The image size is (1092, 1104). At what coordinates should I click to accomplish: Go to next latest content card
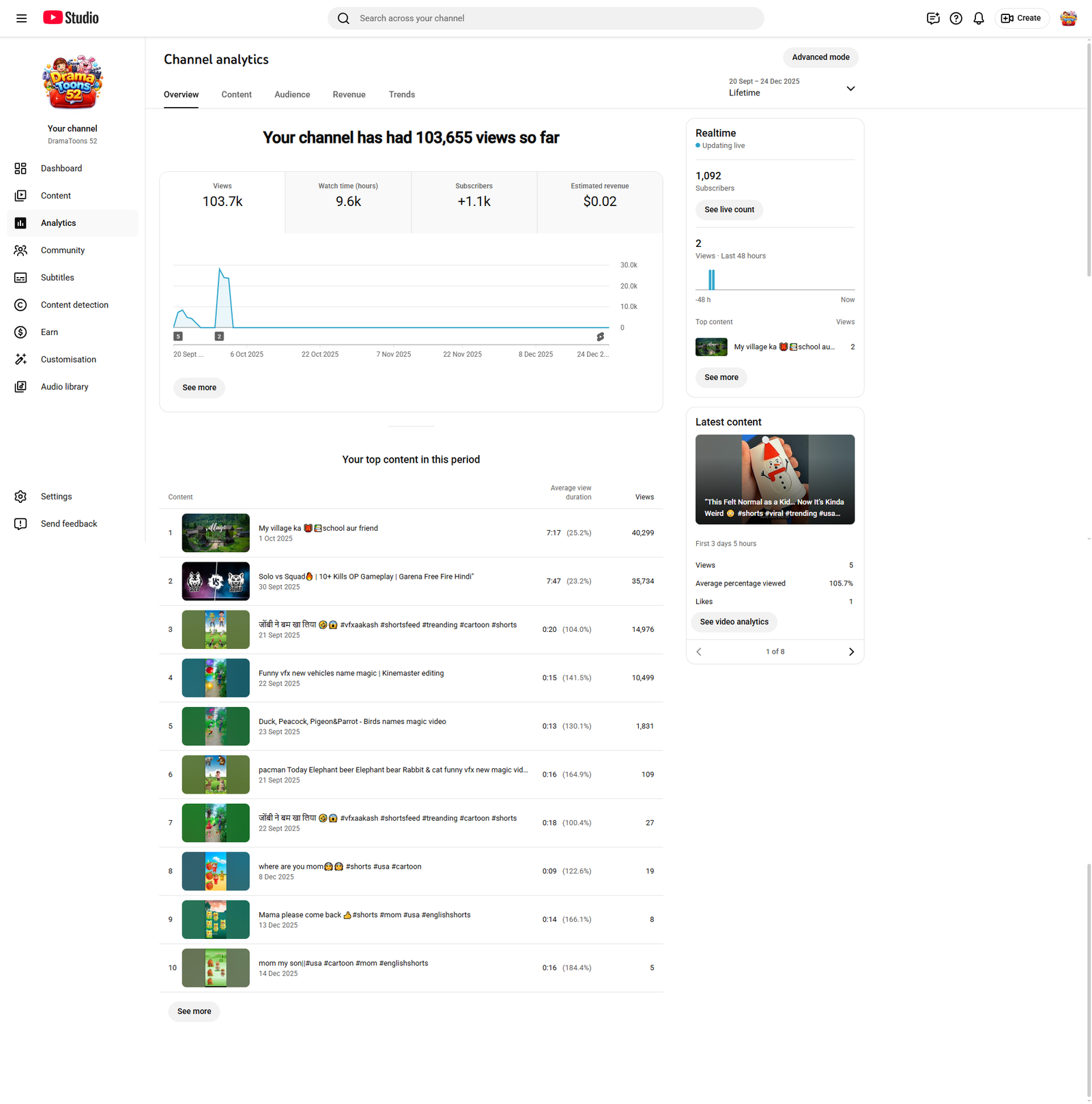pos(850,652)
